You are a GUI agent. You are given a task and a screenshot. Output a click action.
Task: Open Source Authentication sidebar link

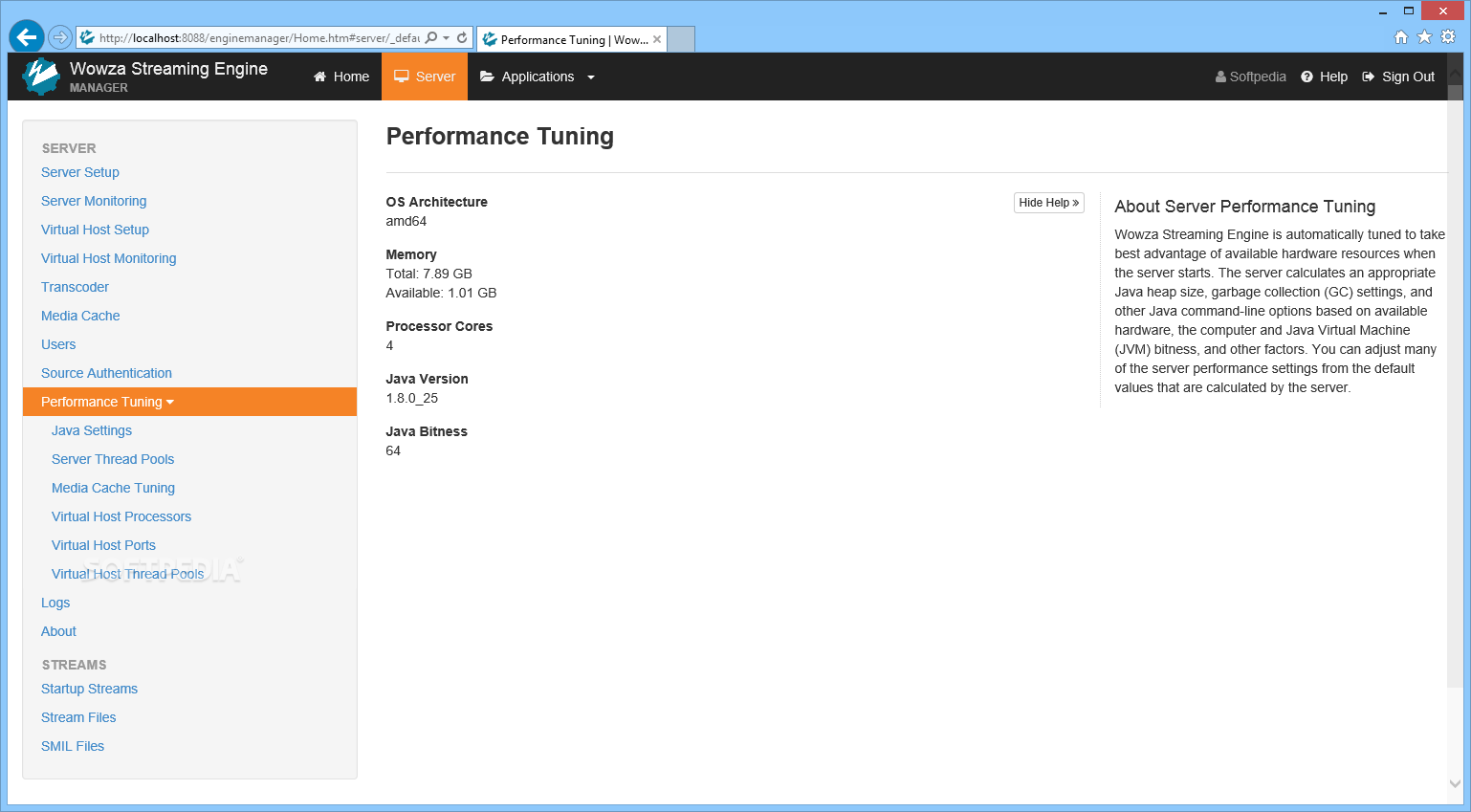106,373
